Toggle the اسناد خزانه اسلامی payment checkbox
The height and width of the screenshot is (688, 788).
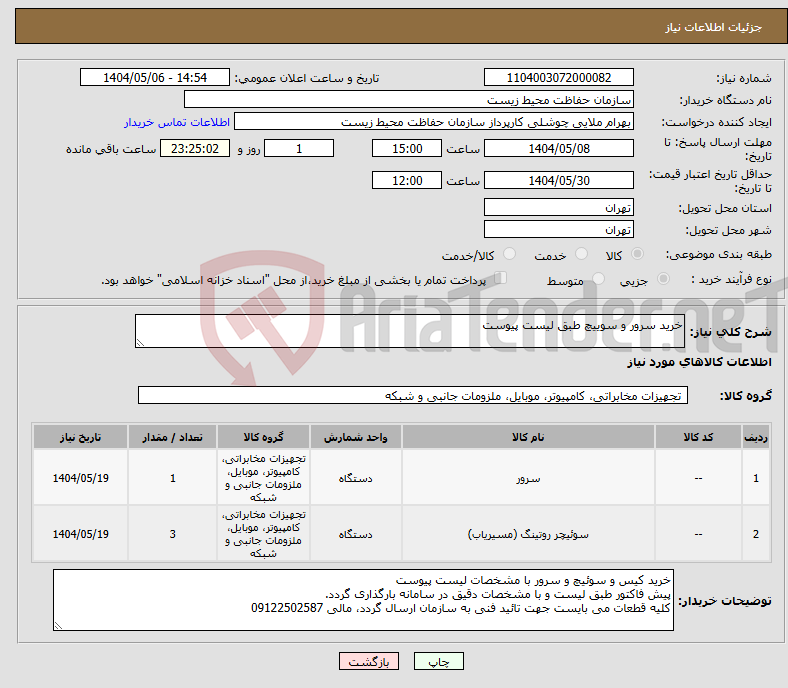(x=500, y=277)
